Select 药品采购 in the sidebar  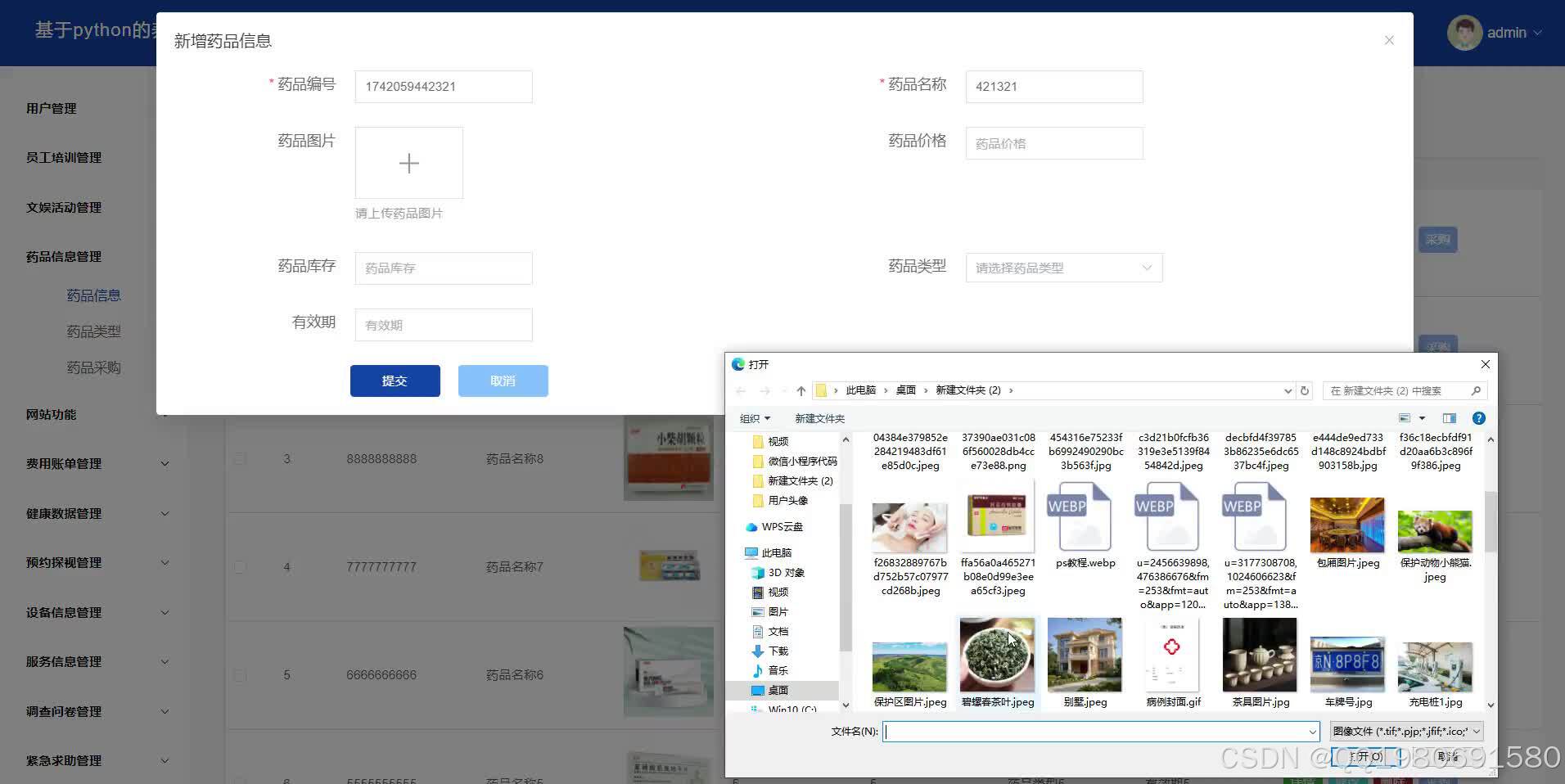pos(93,367)
